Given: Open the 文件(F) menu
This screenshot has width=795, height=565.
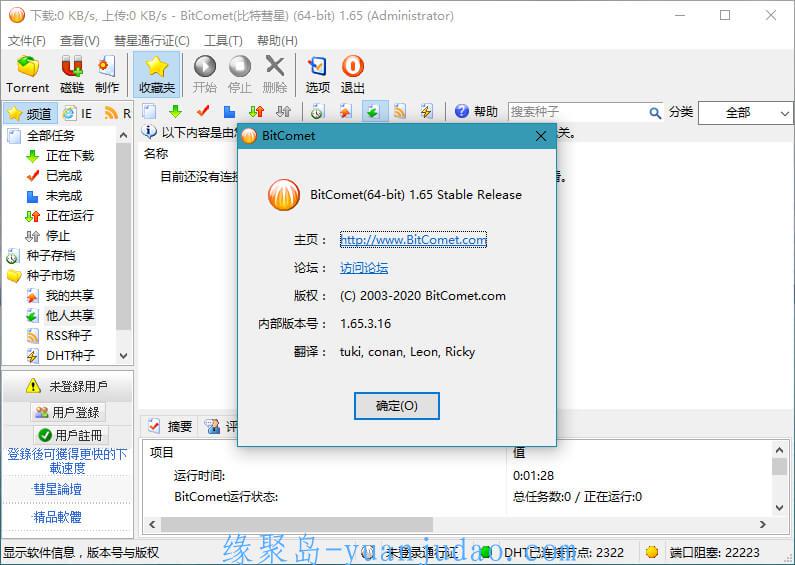Looking at the screenshot, I should point(26,41).
